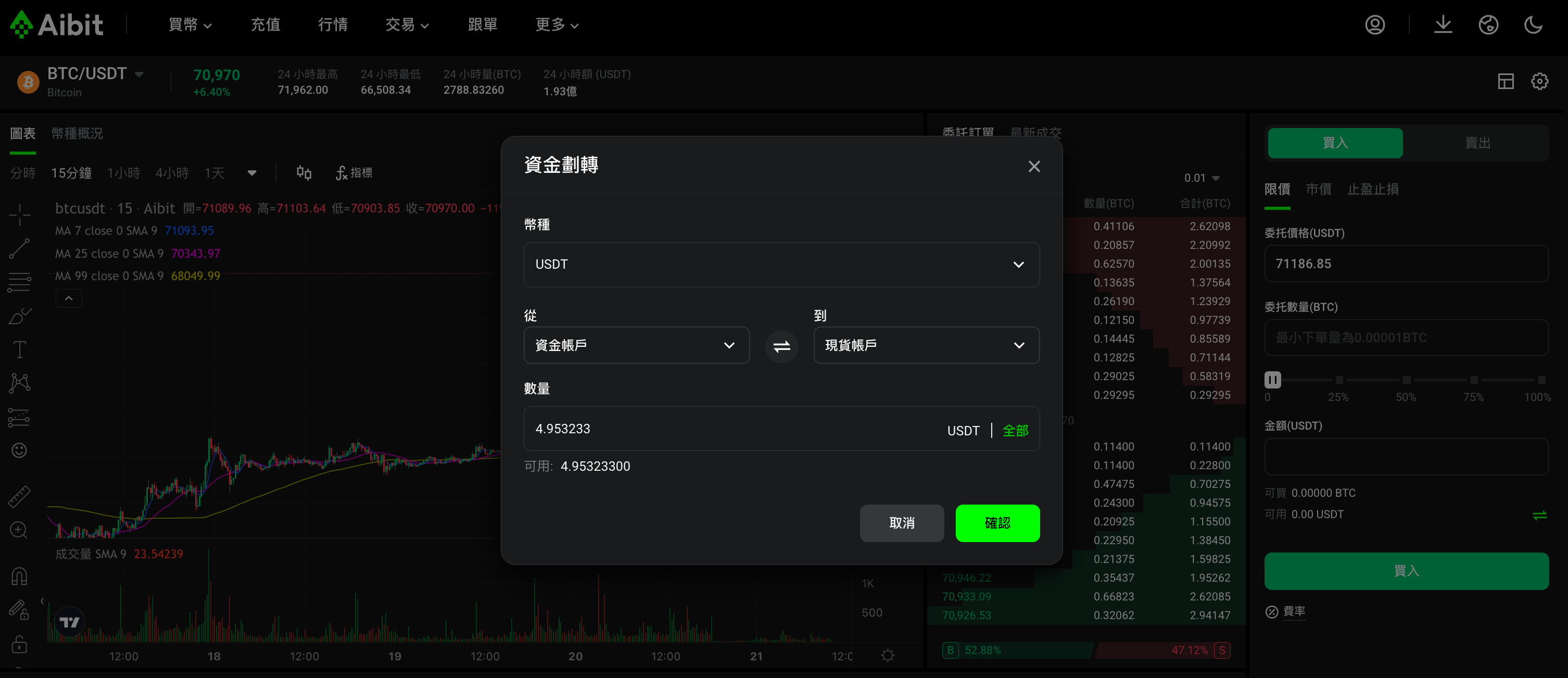Select the brush drawing tool
1568x678 pixels.
coord(19,316)
